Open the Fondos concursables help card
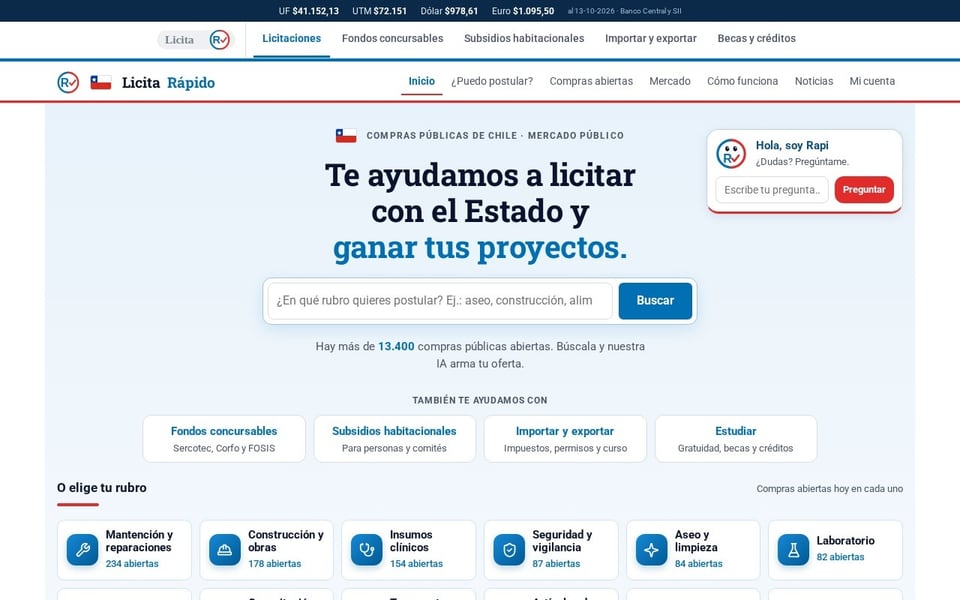Viewport: 960px width, 600px height. point(224,439)
